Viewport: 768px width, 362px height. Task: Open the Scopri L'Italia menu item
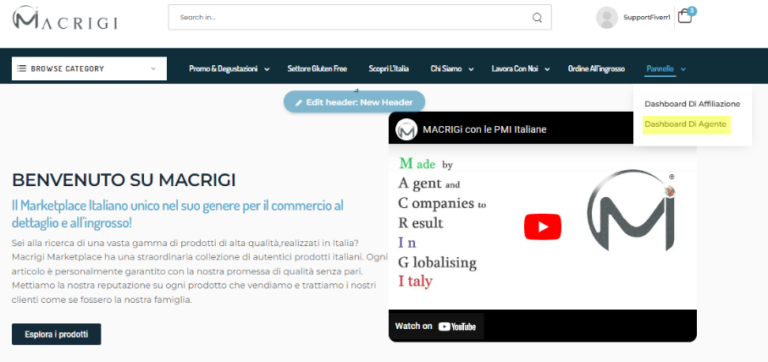[x=388, y=69]
